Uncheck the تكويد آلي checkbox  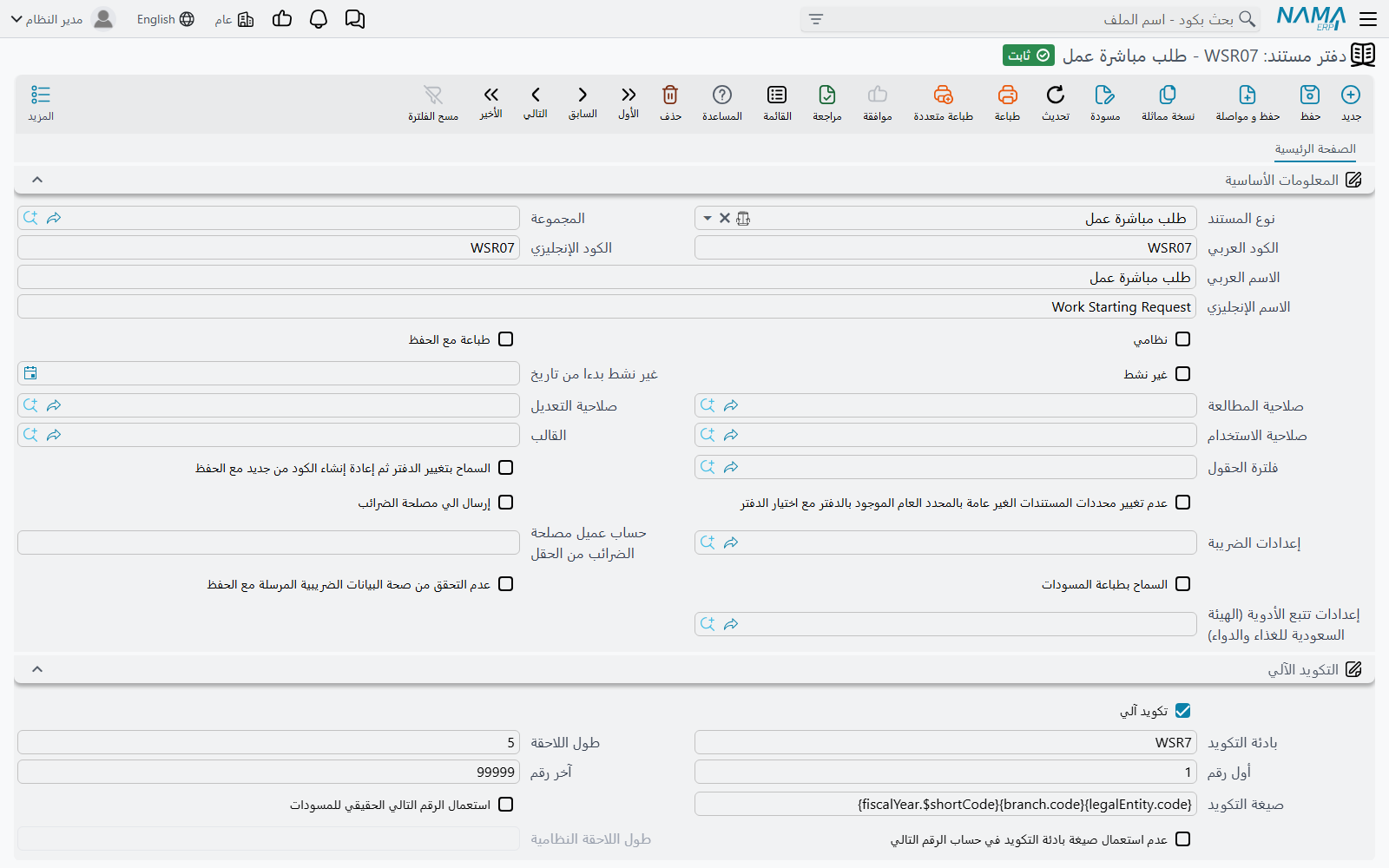click(x=1182, y=711)
